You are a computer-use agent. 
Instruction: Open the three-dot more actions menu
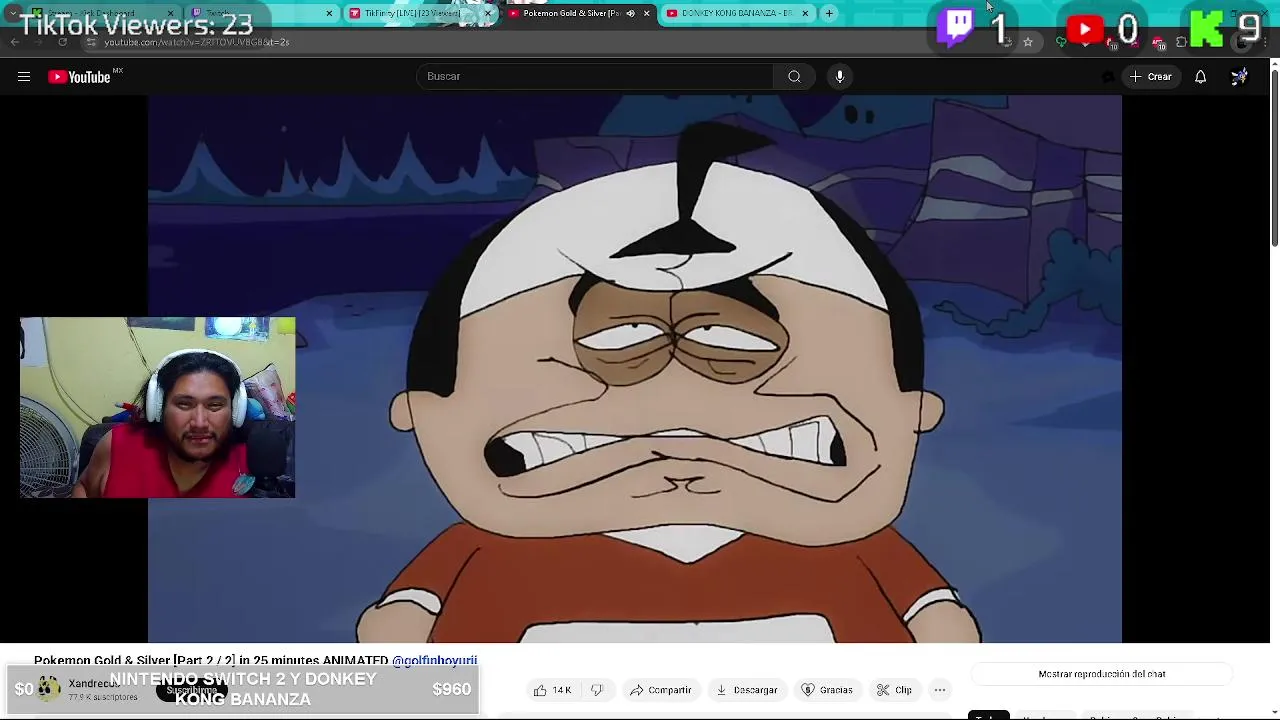[x=940, y=690]
